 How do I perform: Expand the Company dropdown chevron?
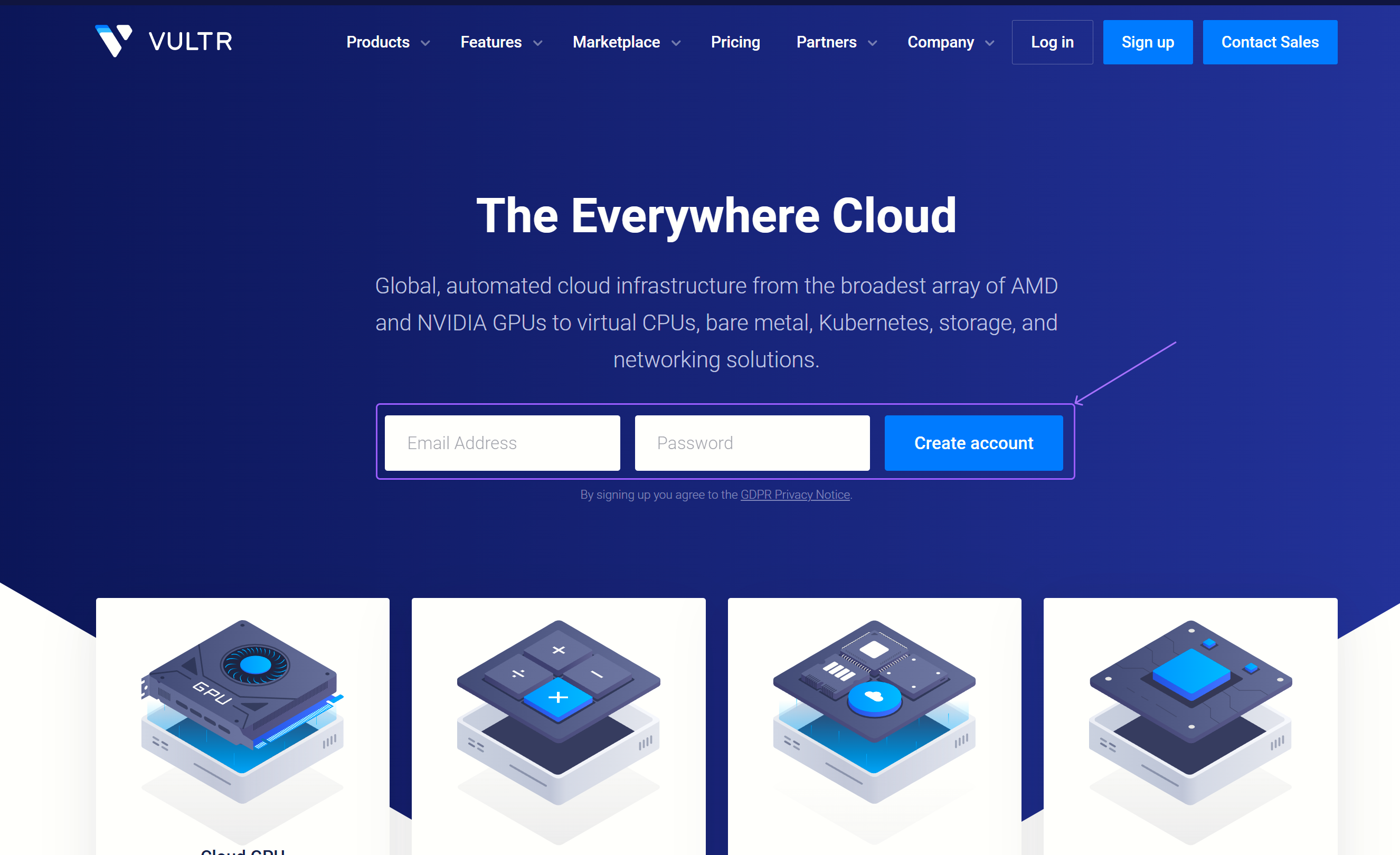click(x=989, y=43)
